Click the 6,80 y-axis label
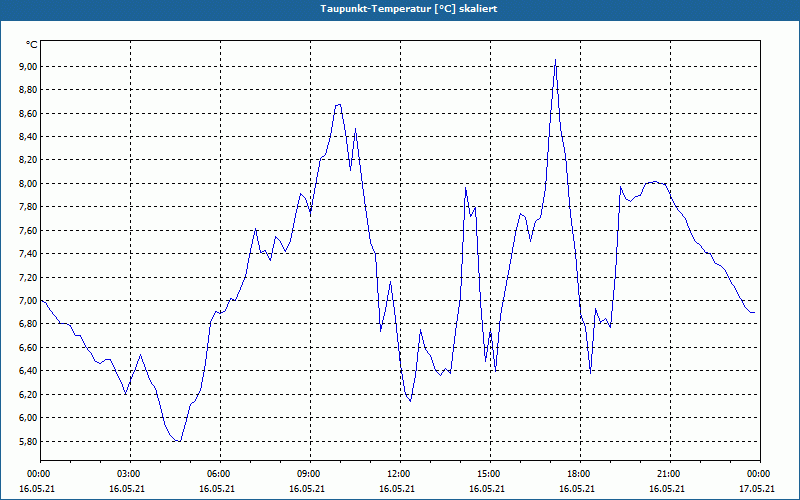800x500 pixels. tap(28, 323)
